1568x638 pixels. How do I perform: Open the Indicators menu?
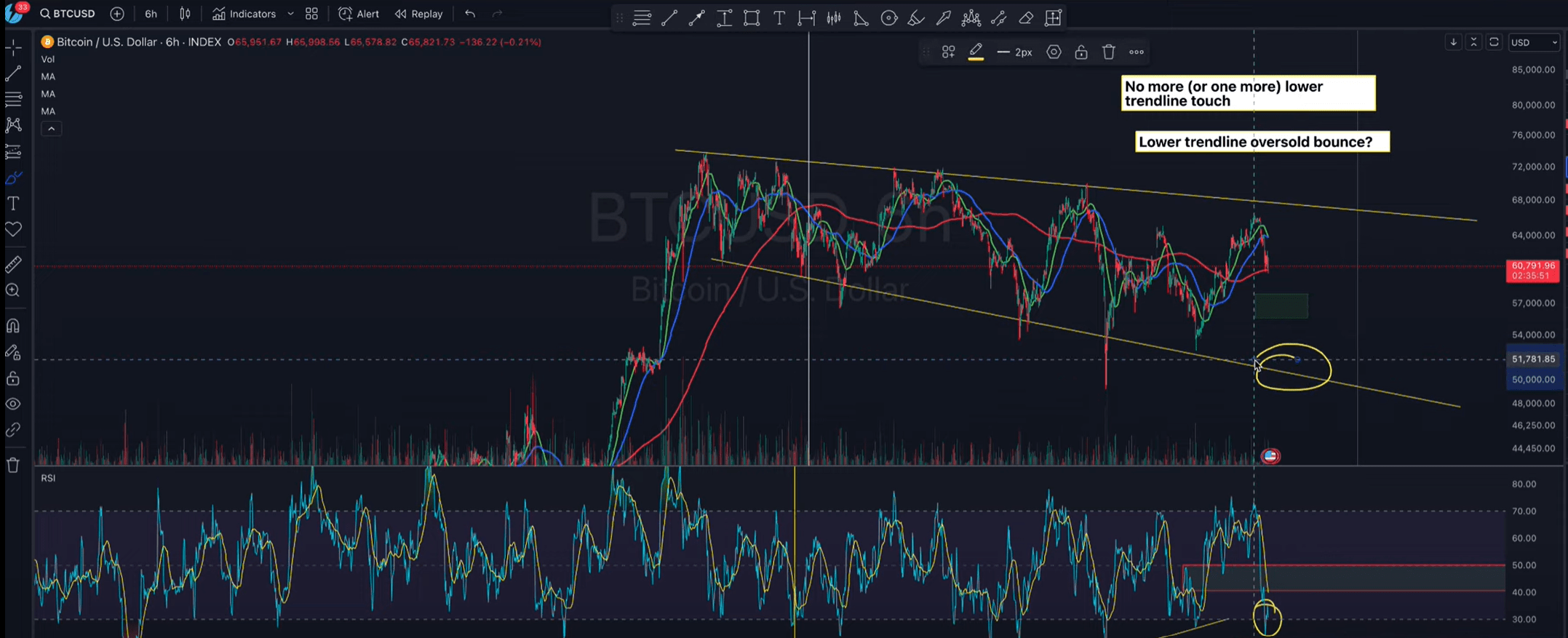[244, 14]
